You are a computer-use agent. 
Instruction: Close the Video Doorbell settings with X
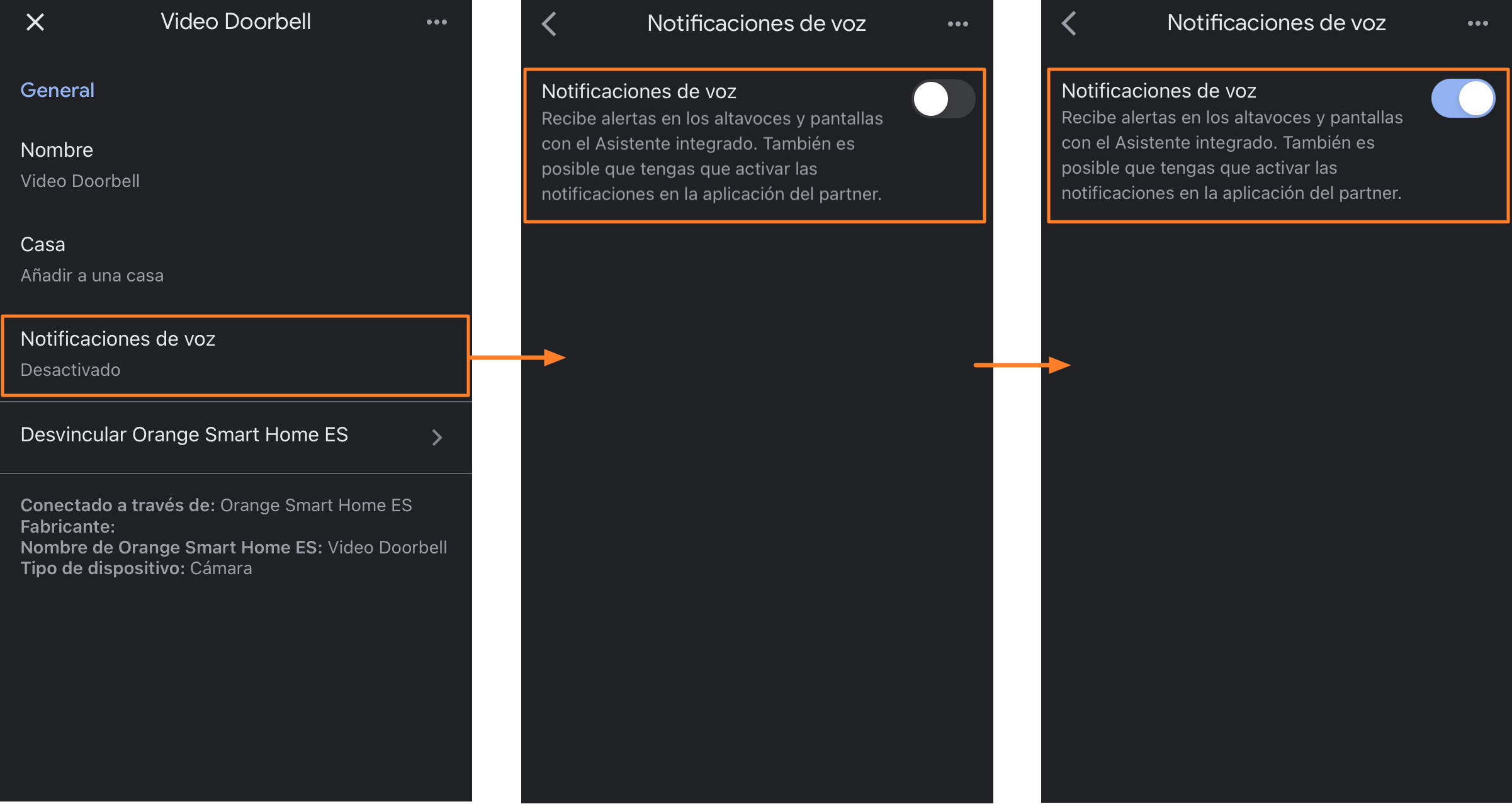[x=35, y=23]
